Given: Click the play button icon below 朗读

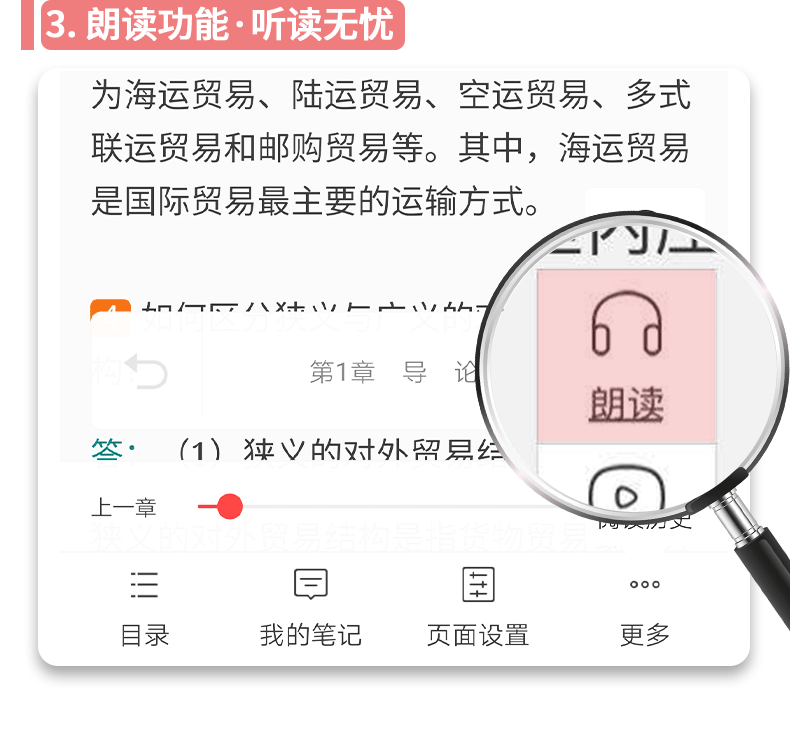Looking at the screenshot, I should (627, 490).
